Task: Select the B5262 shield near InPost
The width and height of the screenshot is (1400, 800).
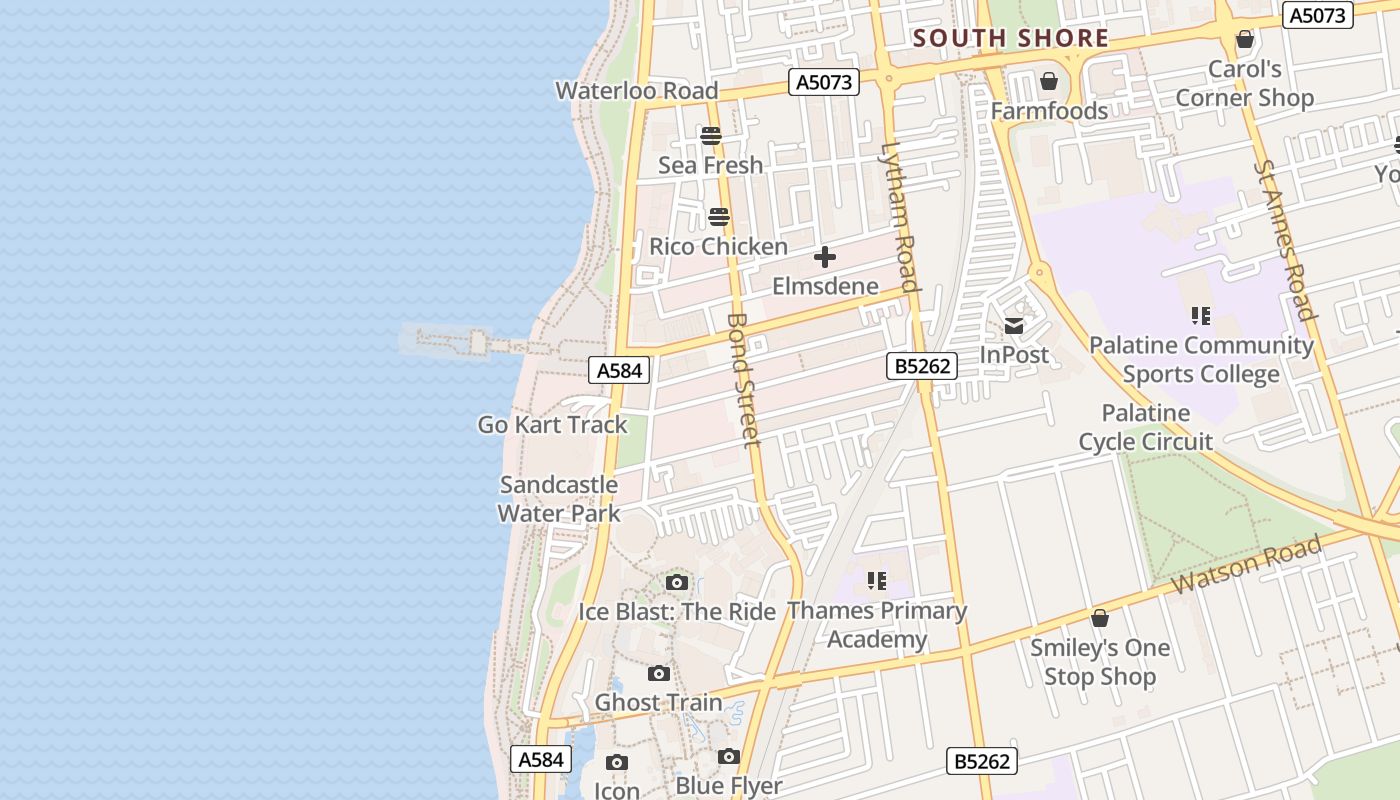Action: 922,366
